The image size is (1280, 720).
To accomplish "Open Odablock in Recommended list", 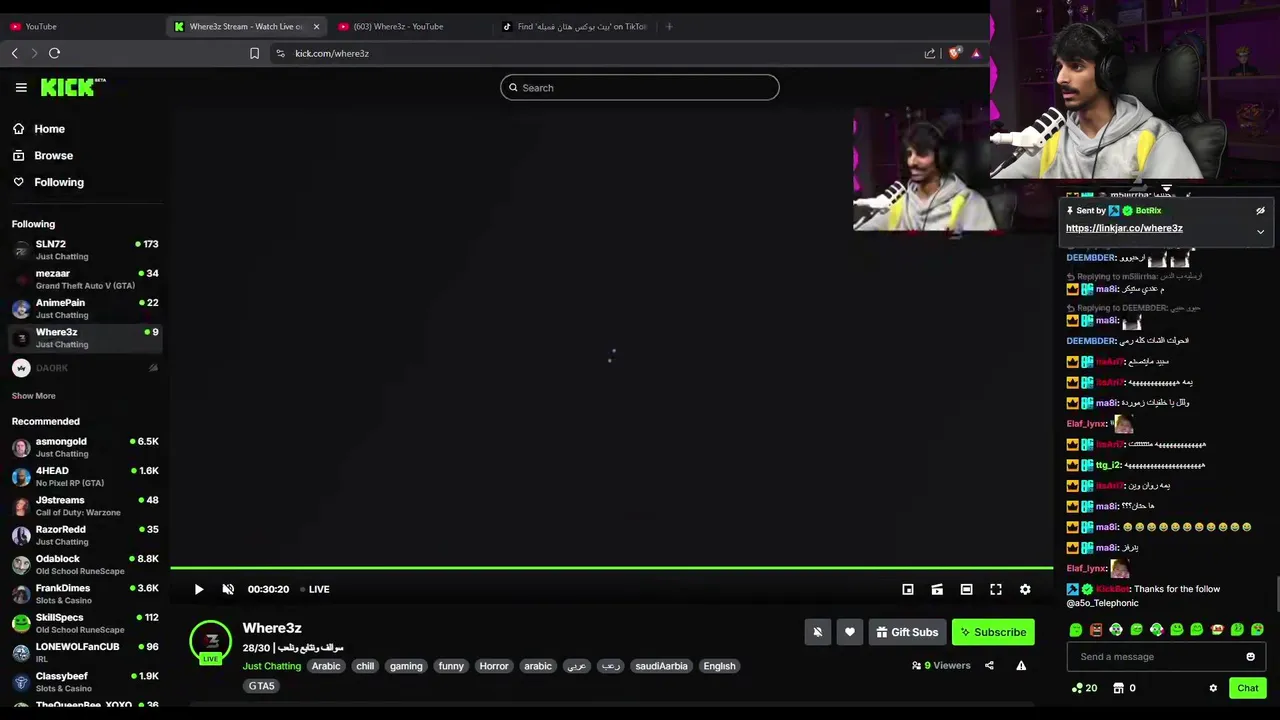I will coord(85,565).
